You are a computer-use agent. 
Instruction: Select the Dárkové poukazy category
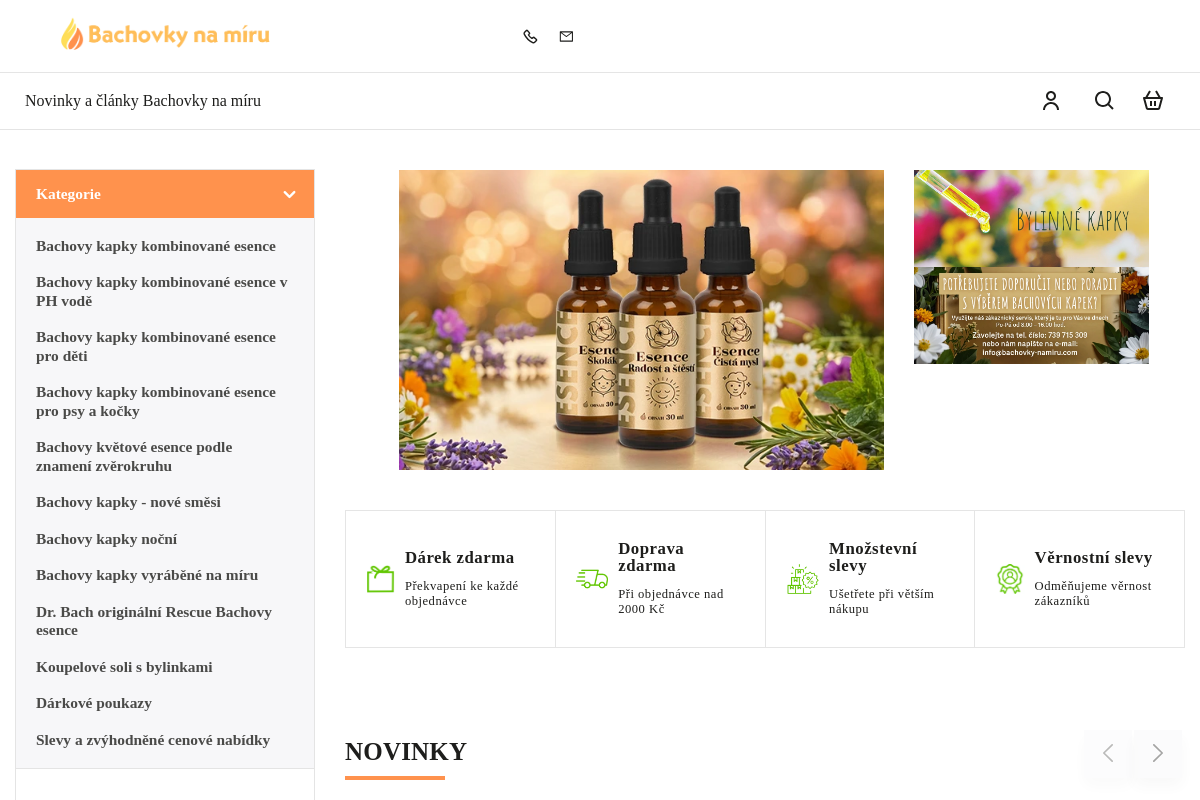(x=94, y=703)
